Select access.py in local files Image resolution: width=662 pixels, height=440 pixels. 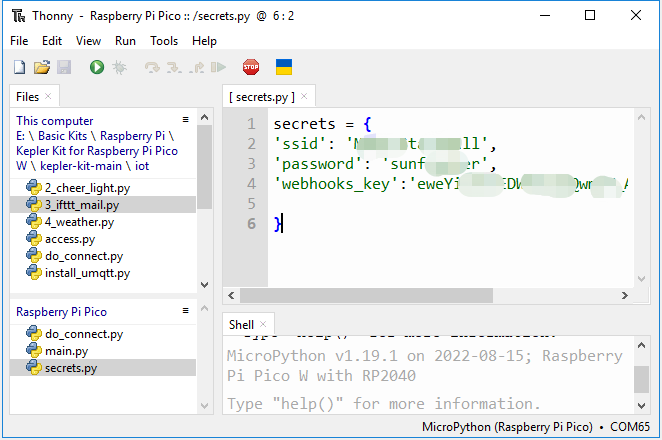click(103, 239)
